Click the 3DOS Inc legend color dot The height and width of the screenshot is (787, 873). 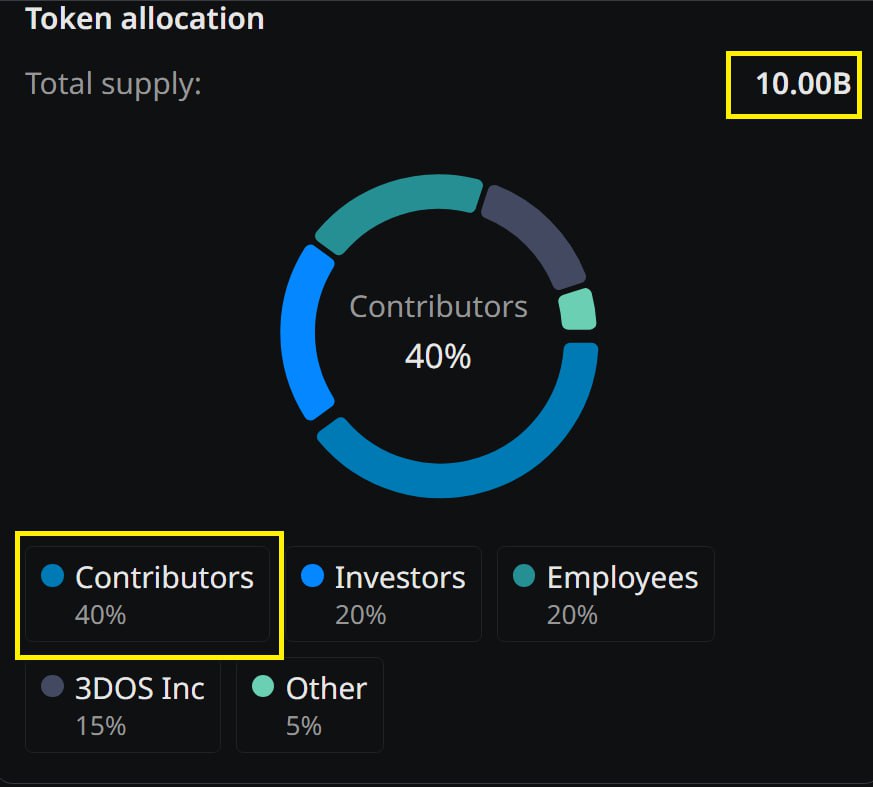pyautogui.click(x=53, y=686)
